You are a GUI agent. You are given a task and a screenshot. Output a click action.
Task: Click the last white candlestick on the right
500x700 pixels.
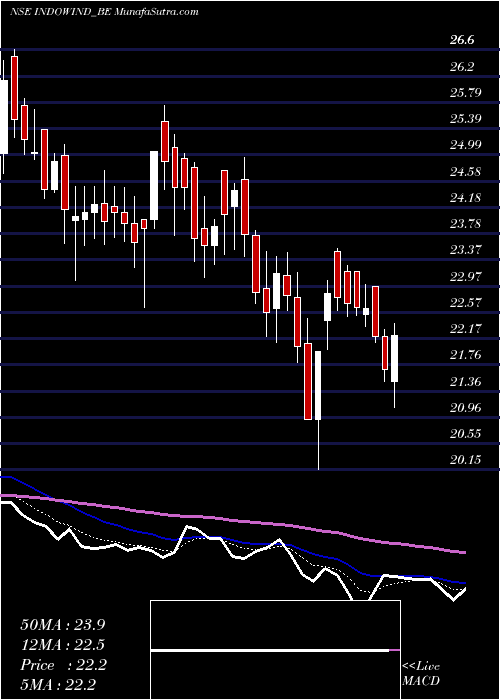click(394, 358)
